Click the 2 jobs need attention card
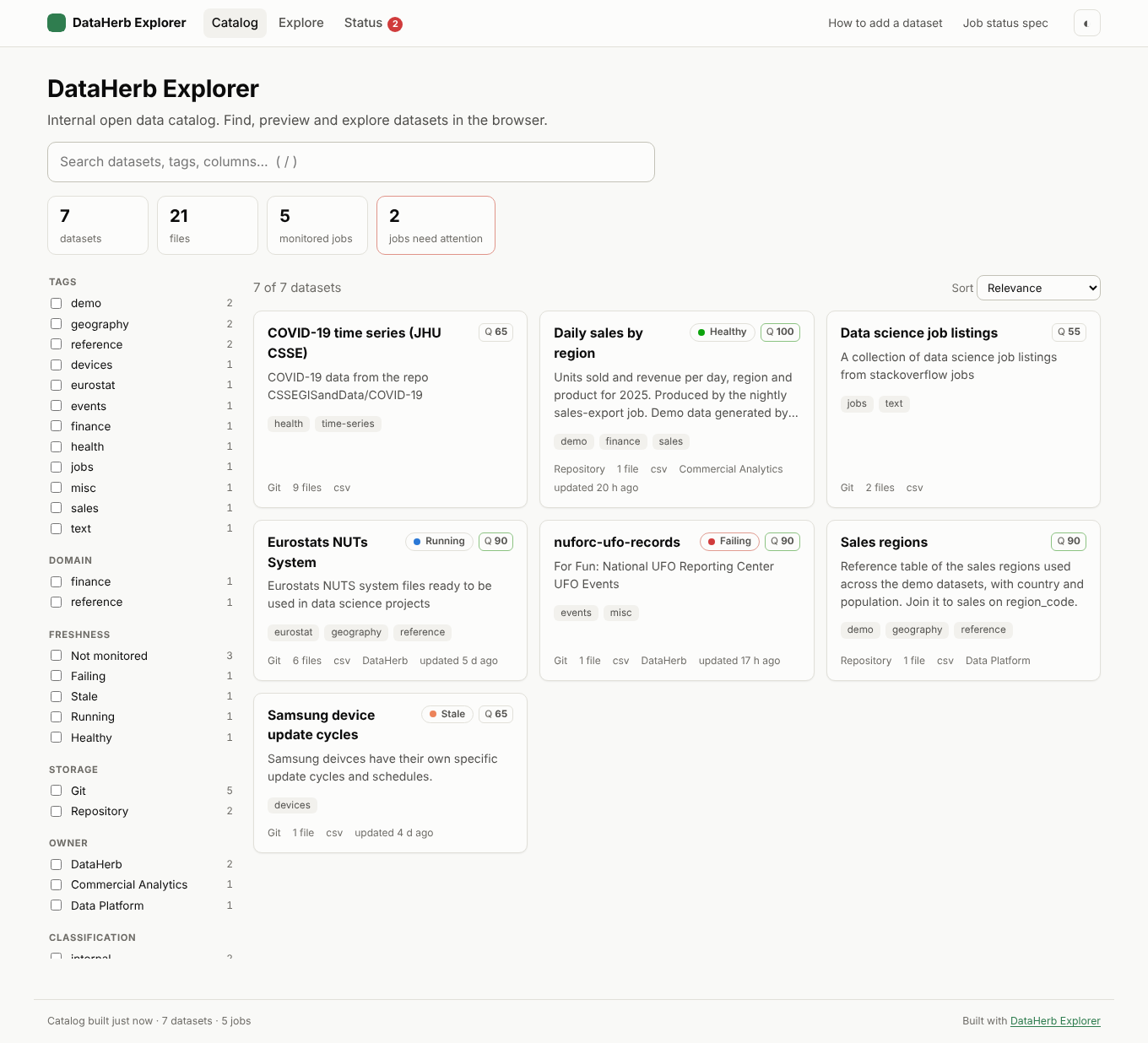 [436, 225]
